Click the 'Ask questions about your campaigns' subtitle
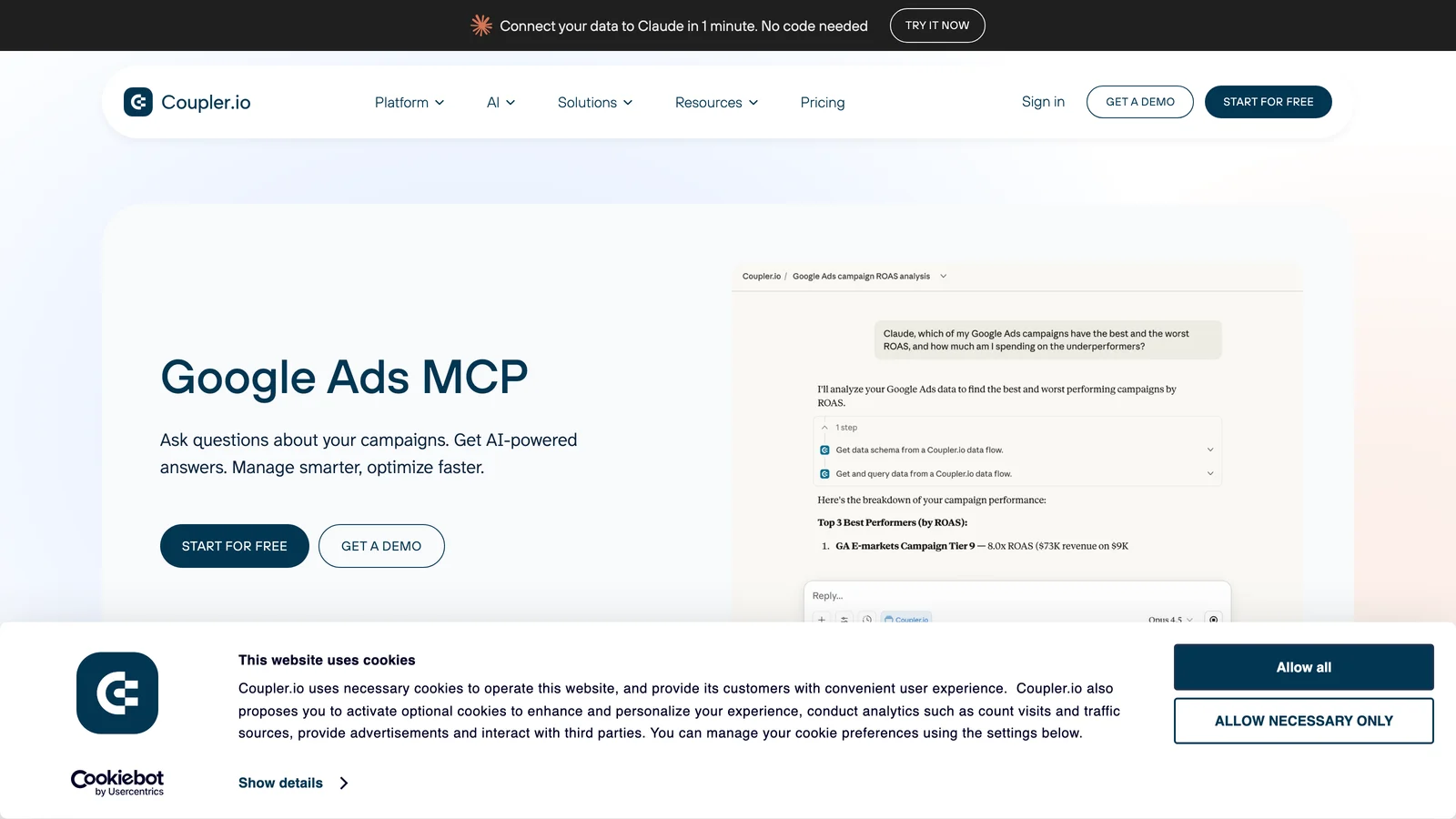This screenshot has height=819, width=1456. [x=369, y=453]
